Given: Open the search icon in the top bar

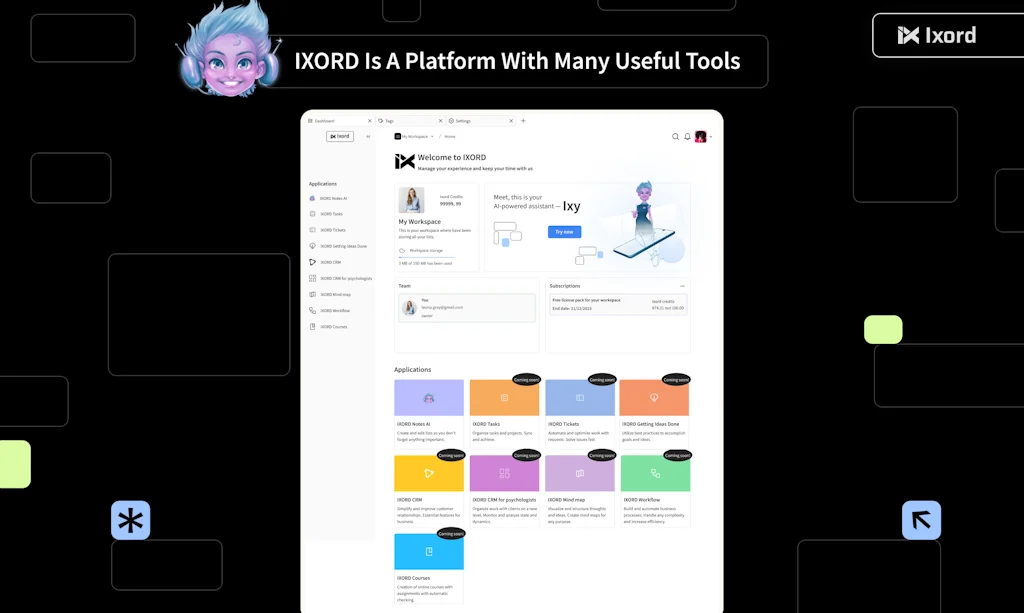Looking at the screenshot, I should coord(676,137).
